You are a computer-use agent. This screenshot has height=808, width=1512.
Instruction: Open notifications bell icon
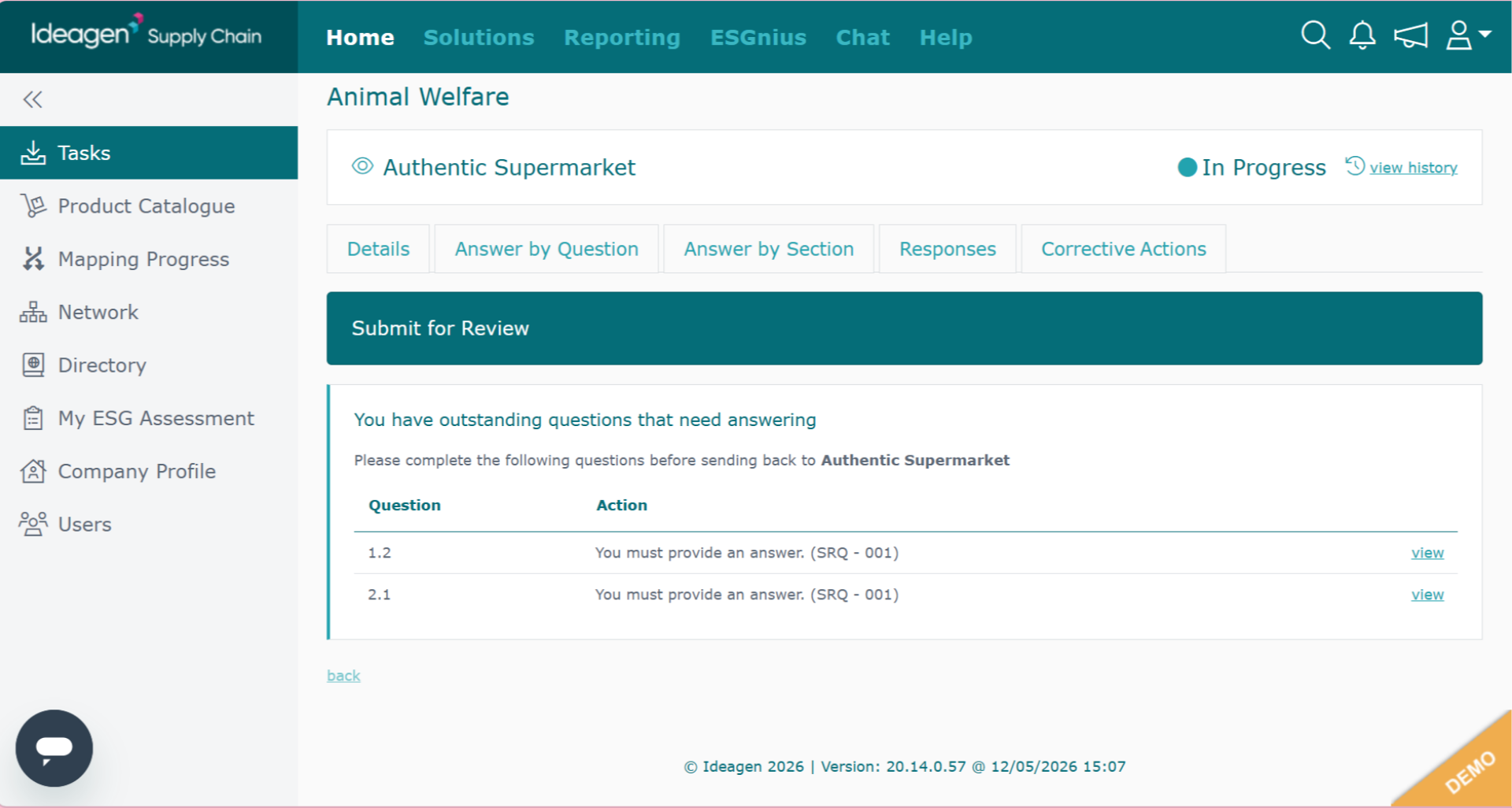click(1362, 35)
